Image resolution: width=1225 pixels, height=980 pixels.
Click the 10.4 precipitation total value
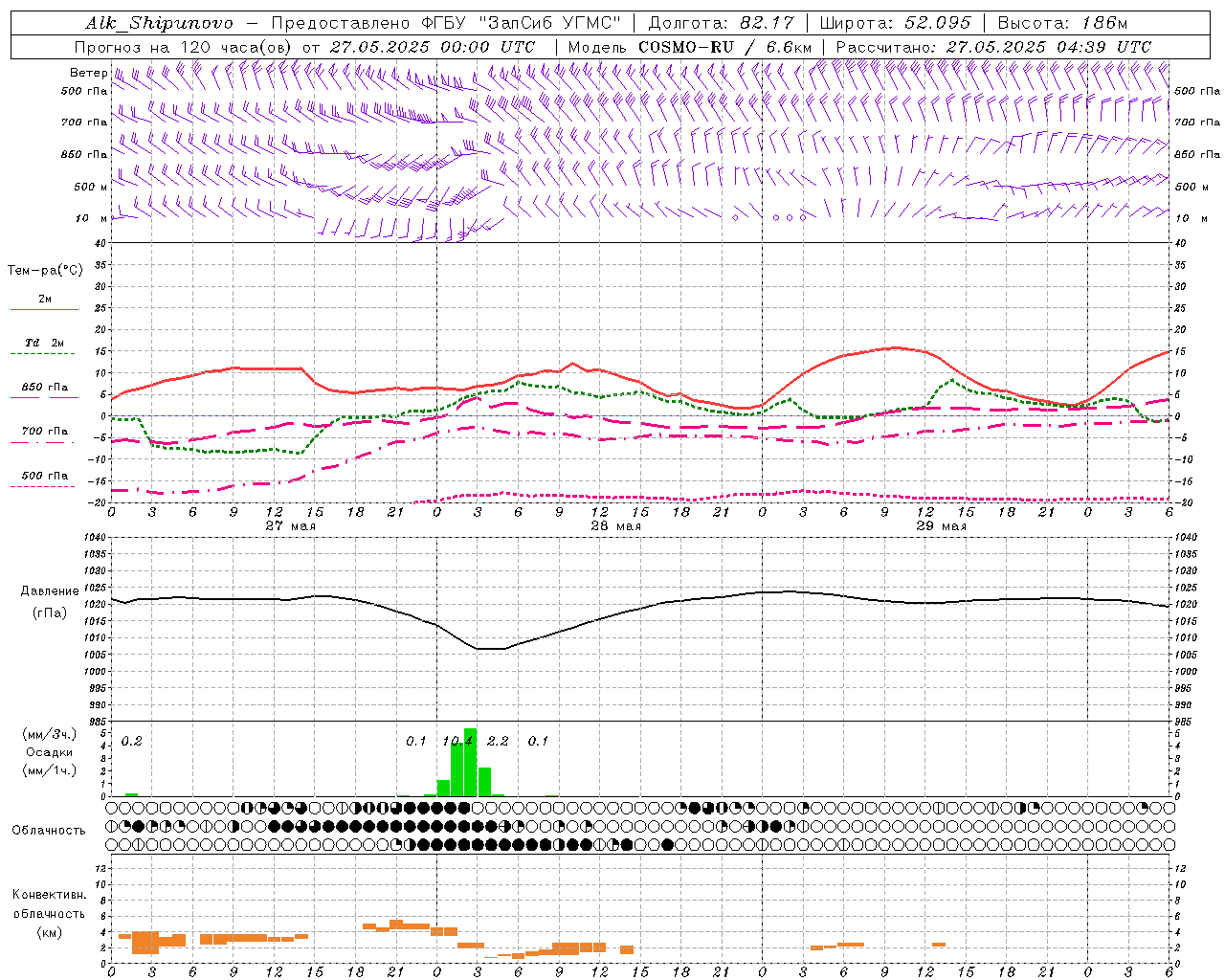[457, 742]
